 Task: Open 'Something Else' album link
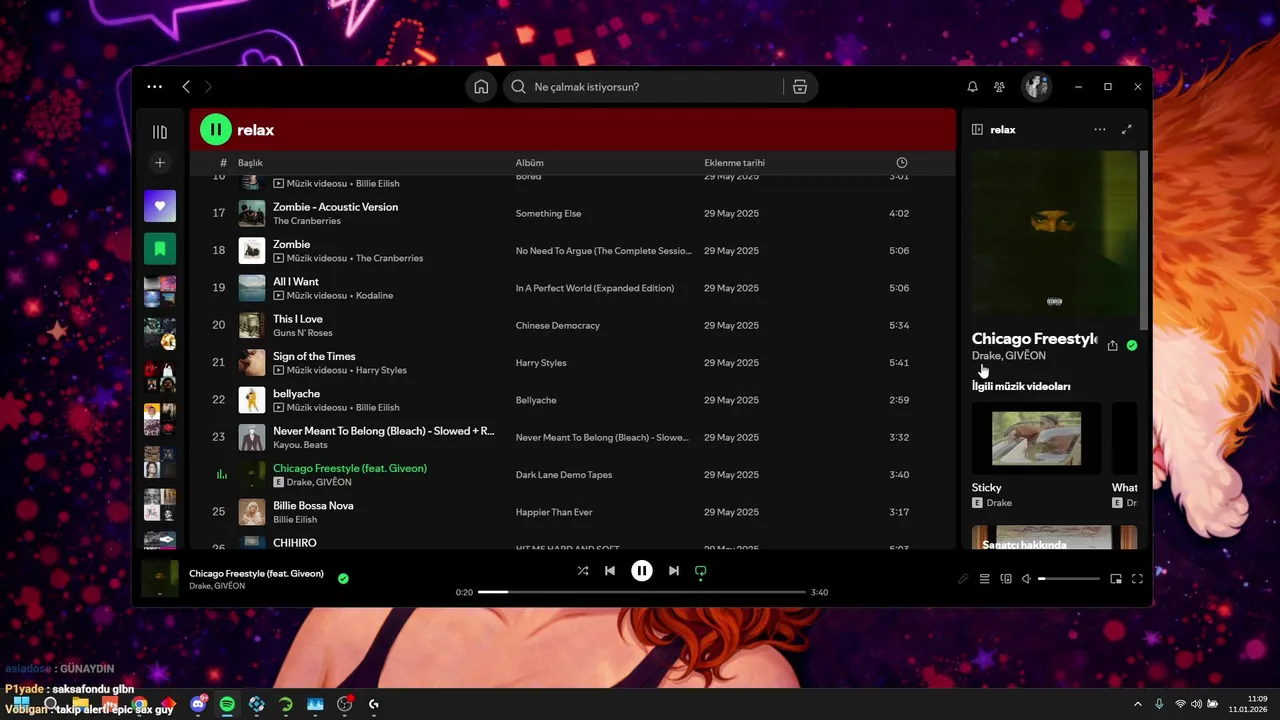pyautogui.click(x=548, y=213)
